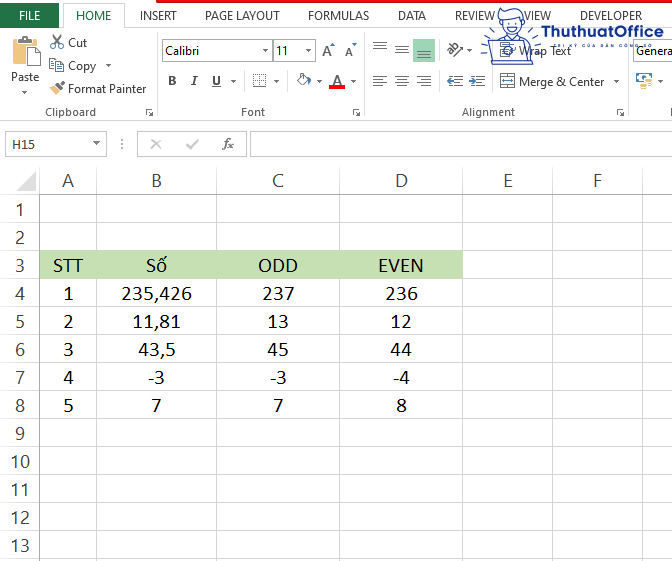672x561 pixels.
Task: Switch to the DEVELOPER tab
Action: 611,16
